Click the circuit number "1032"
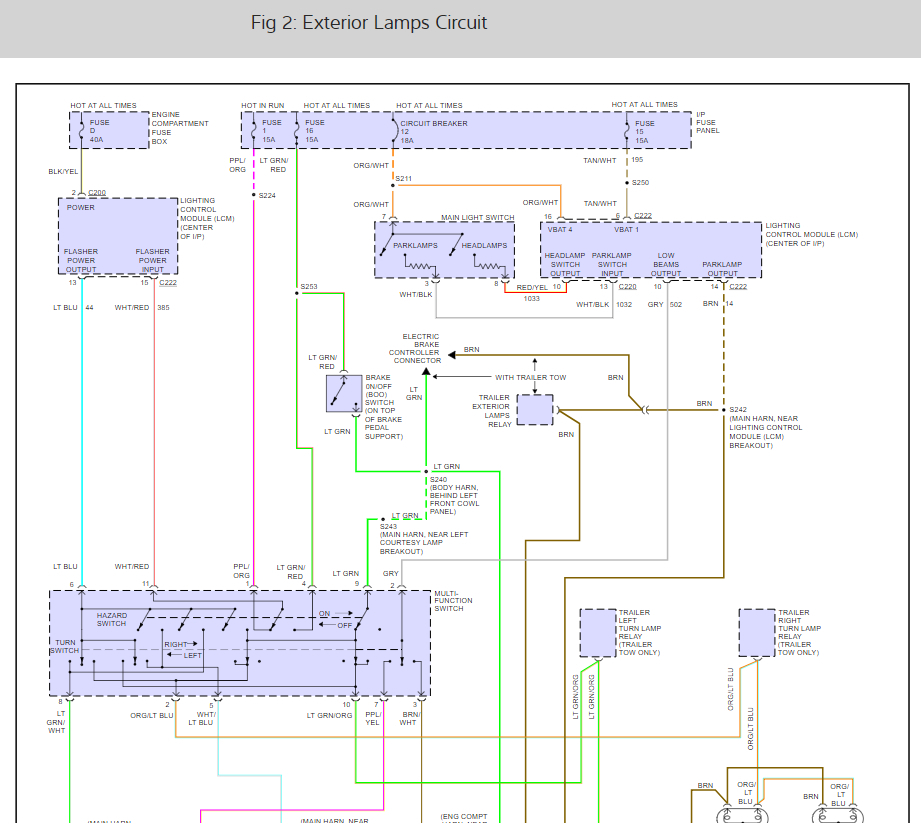 click(x=624, y=305)
